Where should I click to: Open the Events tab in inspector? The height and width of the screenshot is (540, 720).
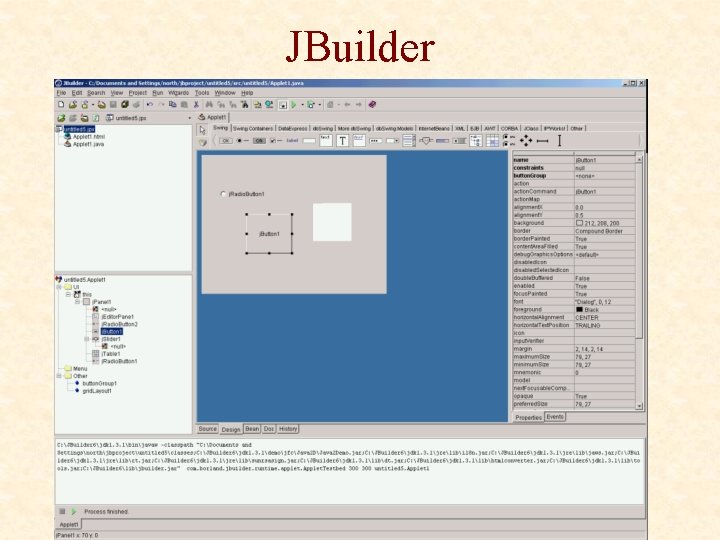tap(555, 417)
